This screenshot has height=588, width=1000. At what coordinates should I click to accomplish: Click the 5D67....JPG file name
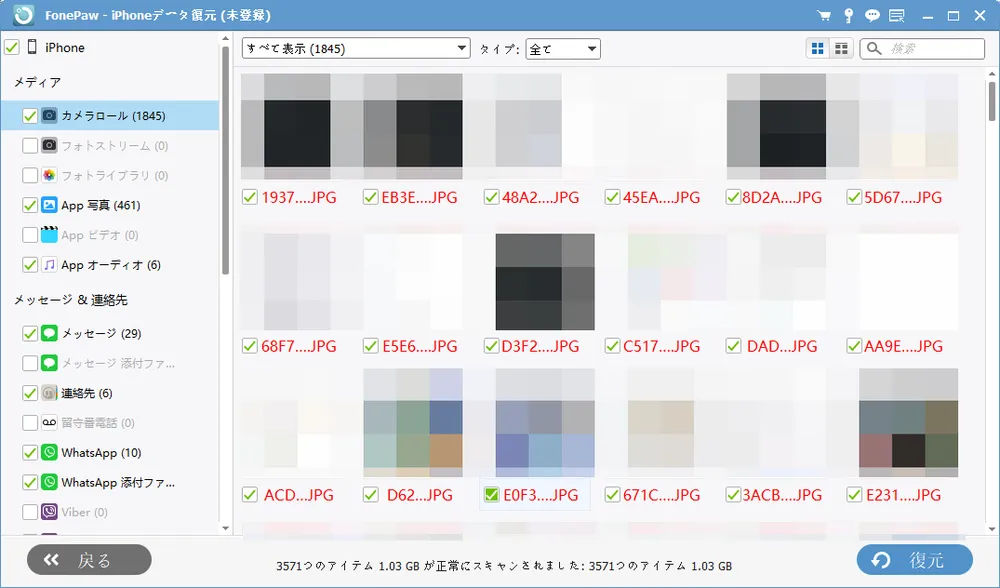pos(903,198)
